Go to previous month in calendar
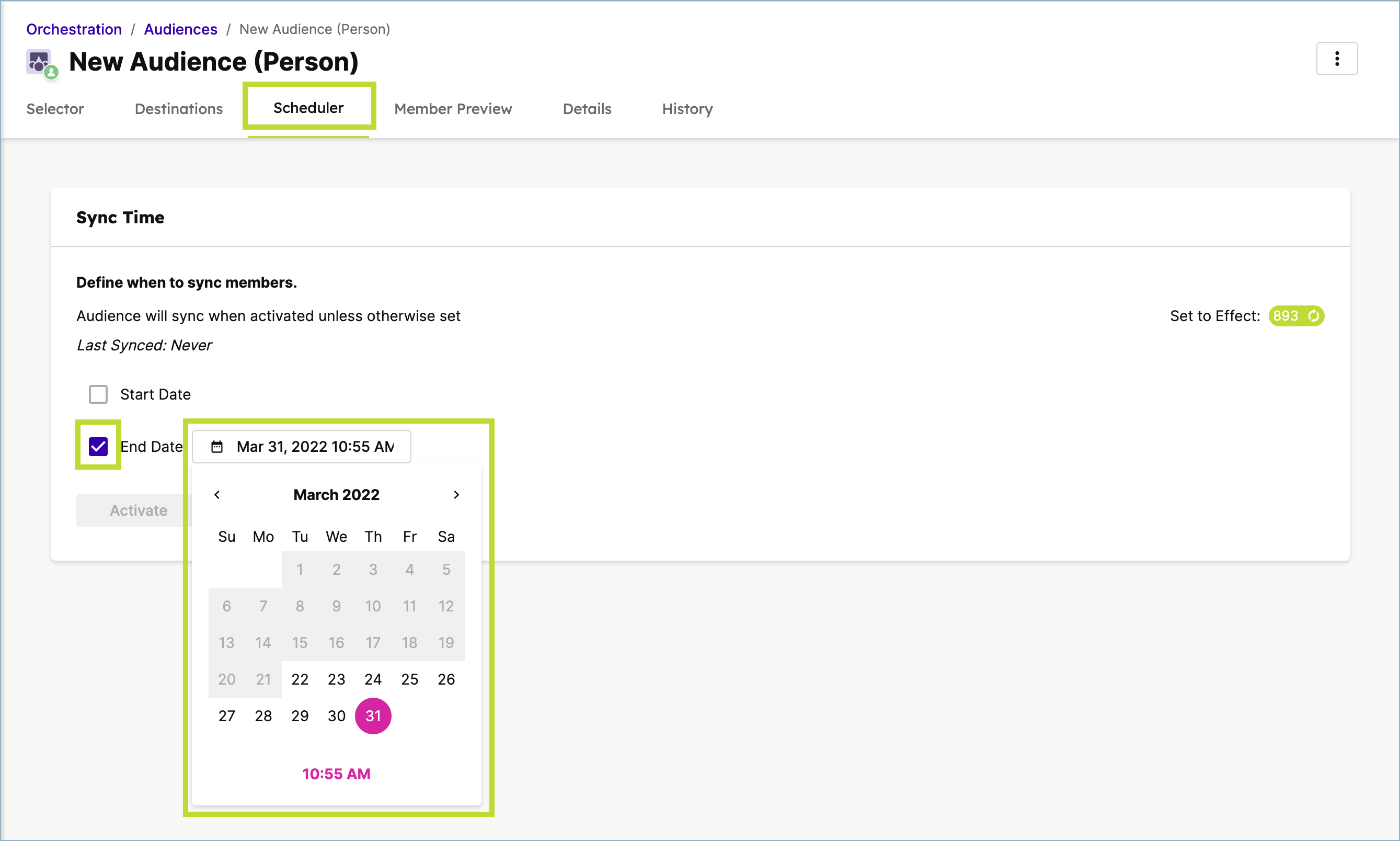 coord(217,495)
